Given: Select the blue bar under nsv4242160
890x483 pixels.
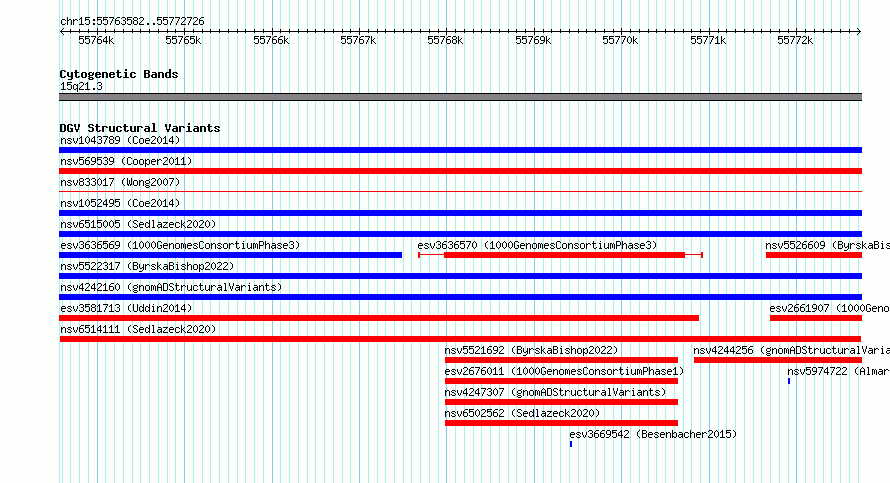Looking at the screenshot, I should (x=460, y=297).
